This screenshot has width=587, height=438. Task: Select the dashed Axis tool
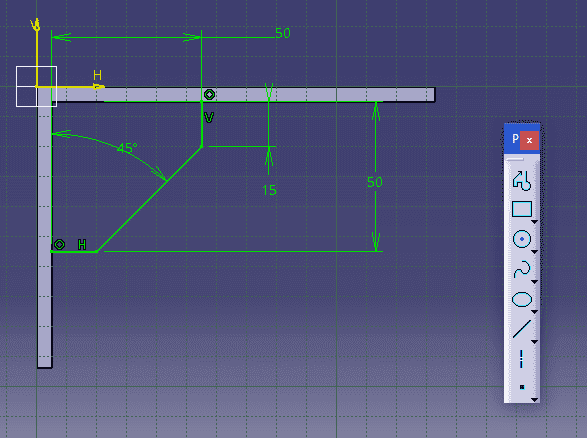(521, 359)
